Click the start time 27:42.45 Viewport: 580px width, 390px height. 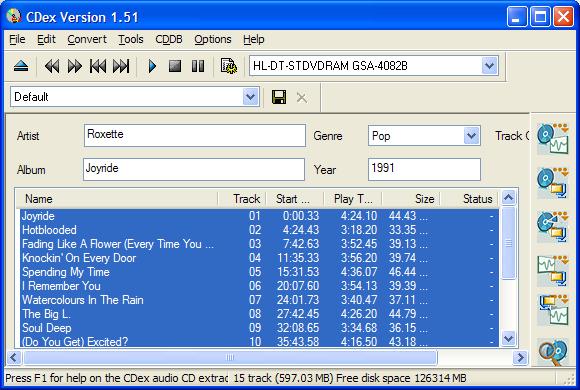298,314
